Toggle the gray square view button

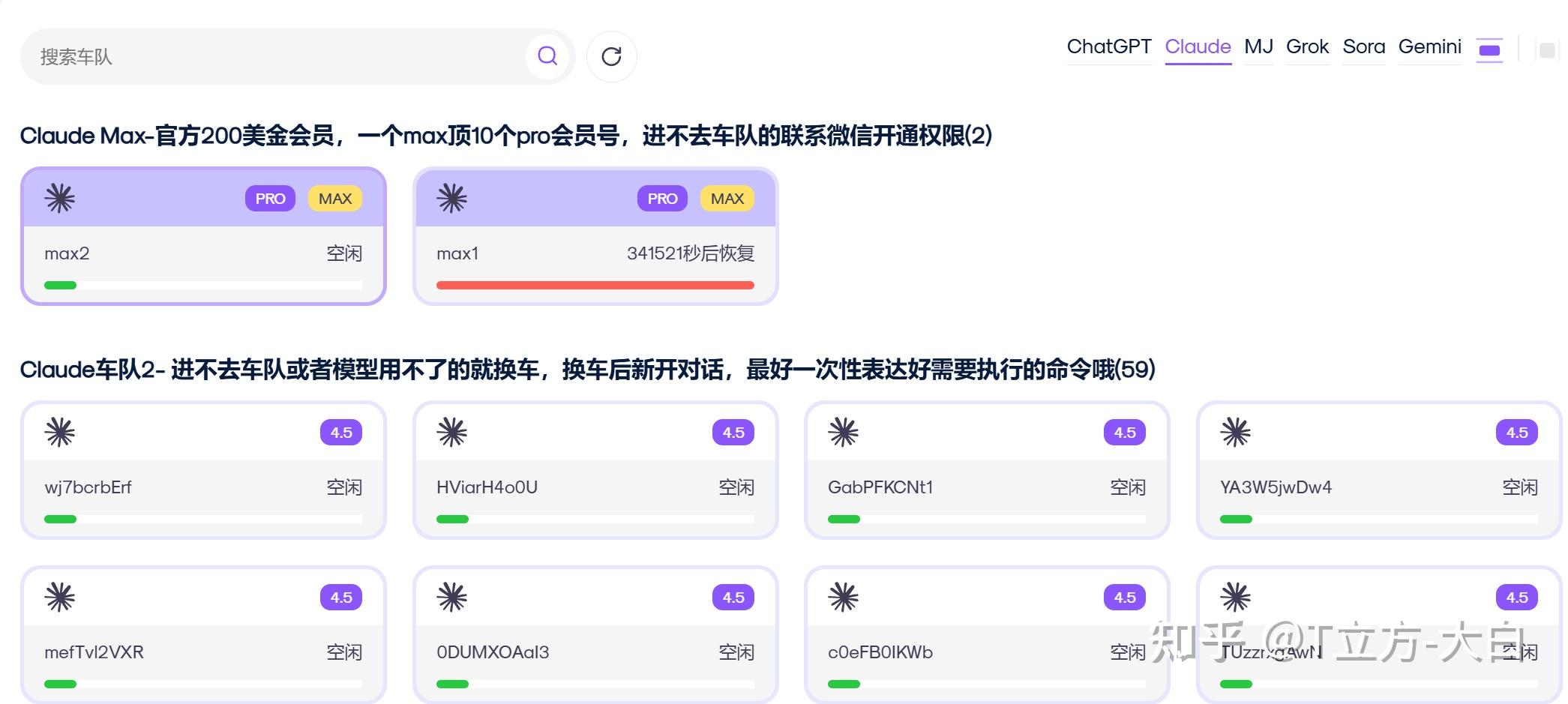tap(1546, 50)
